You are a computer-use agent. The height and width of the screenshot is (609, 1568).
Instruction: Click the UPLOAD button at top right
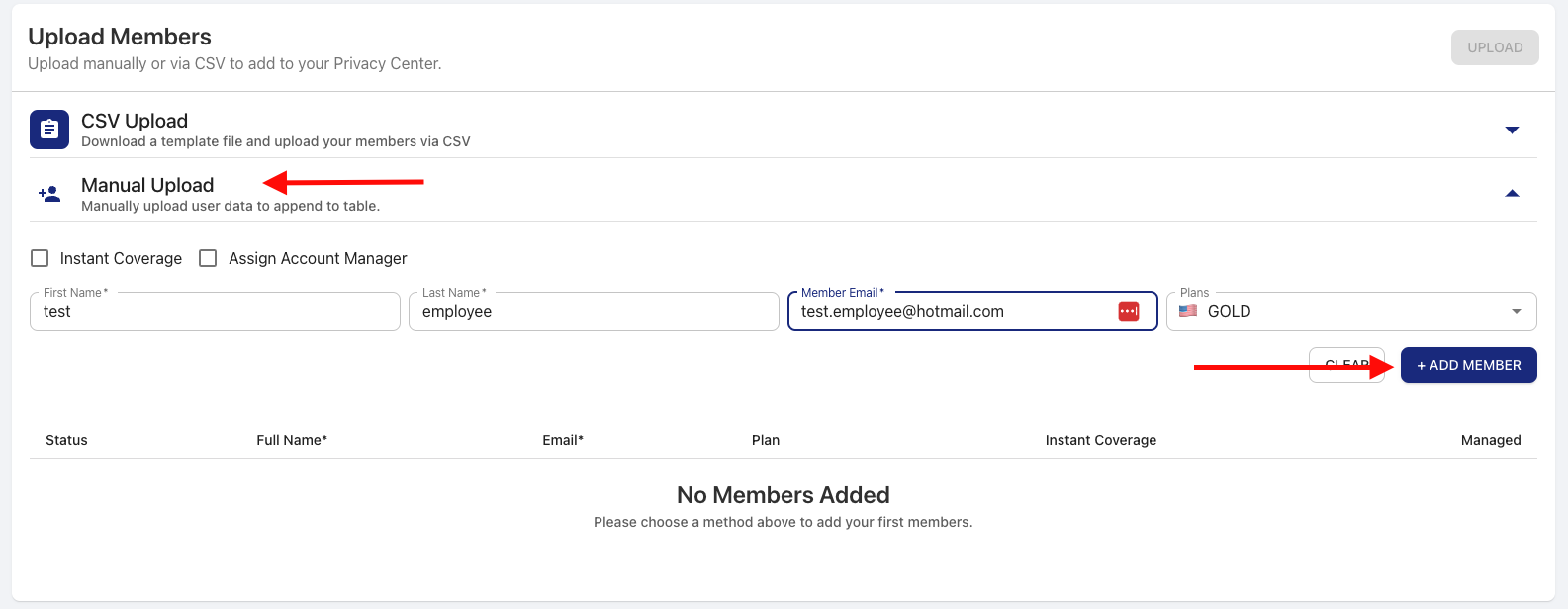[1494, 47]
